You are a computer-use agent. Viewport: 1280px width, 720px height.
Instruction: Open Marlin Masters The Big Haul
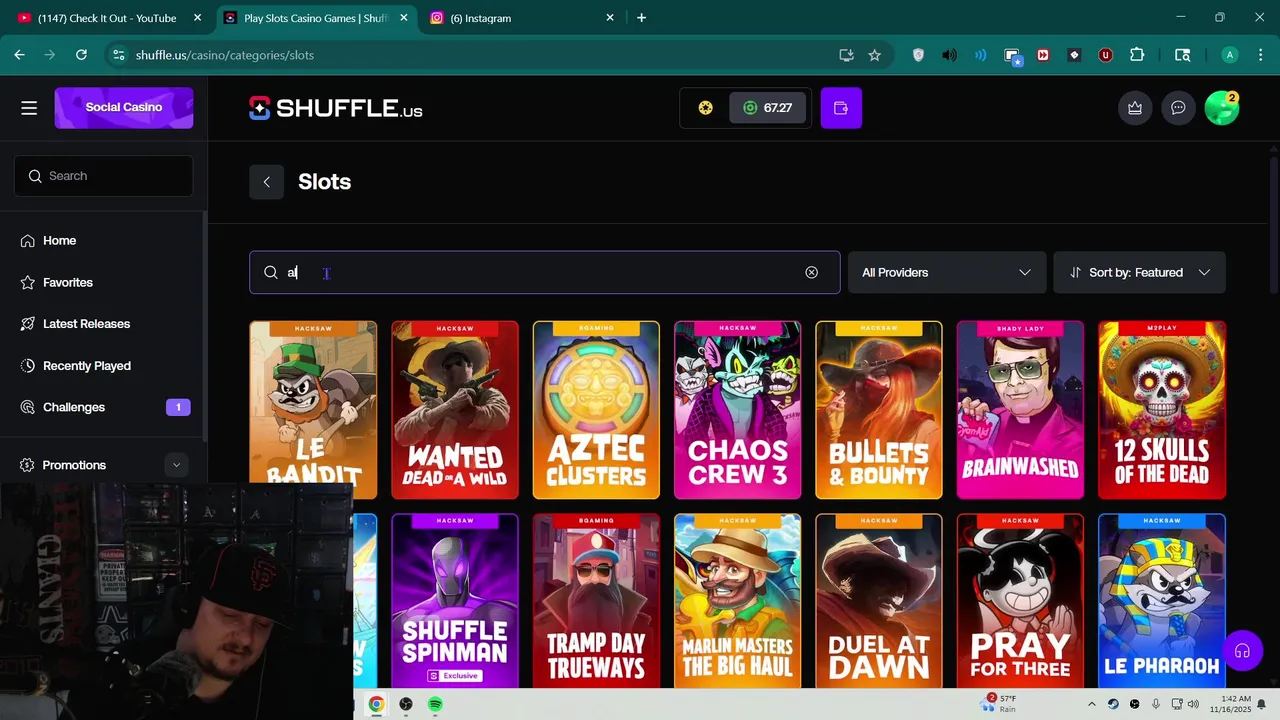(737, 600)
